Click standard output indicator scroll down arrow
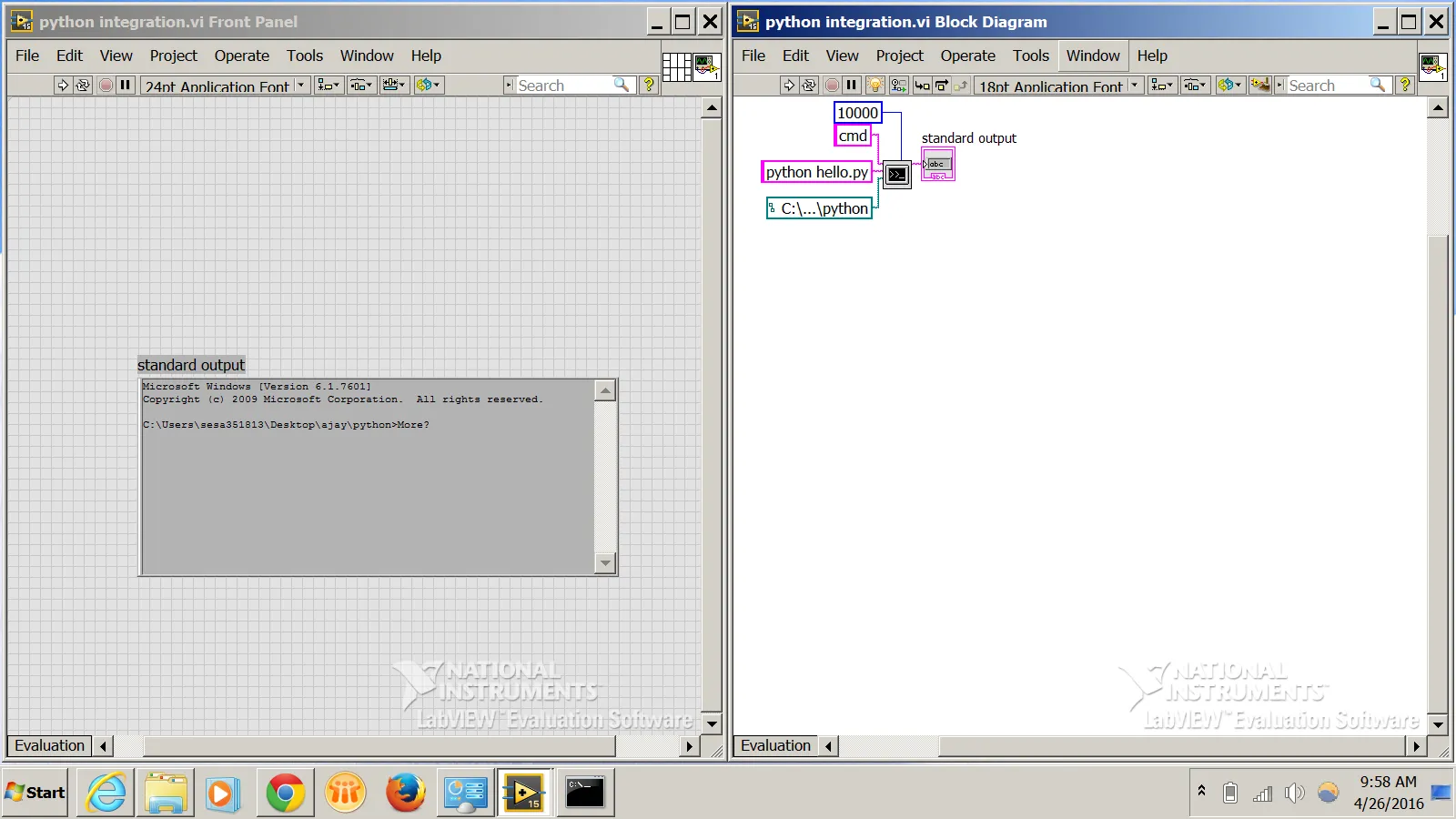 pyautogui.click(x=605, y=563)
